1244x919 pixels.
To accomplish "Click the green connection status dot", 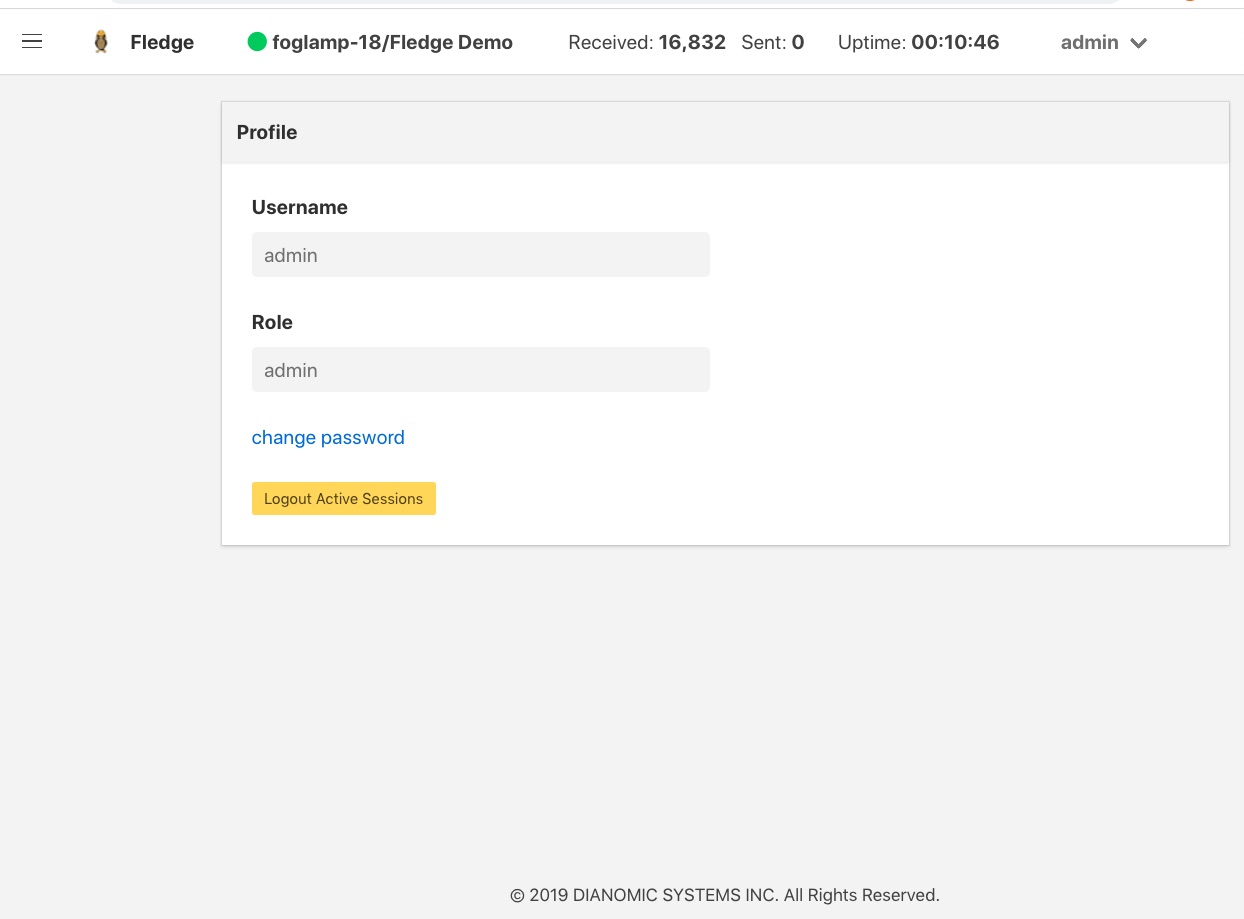I will 257,42.
